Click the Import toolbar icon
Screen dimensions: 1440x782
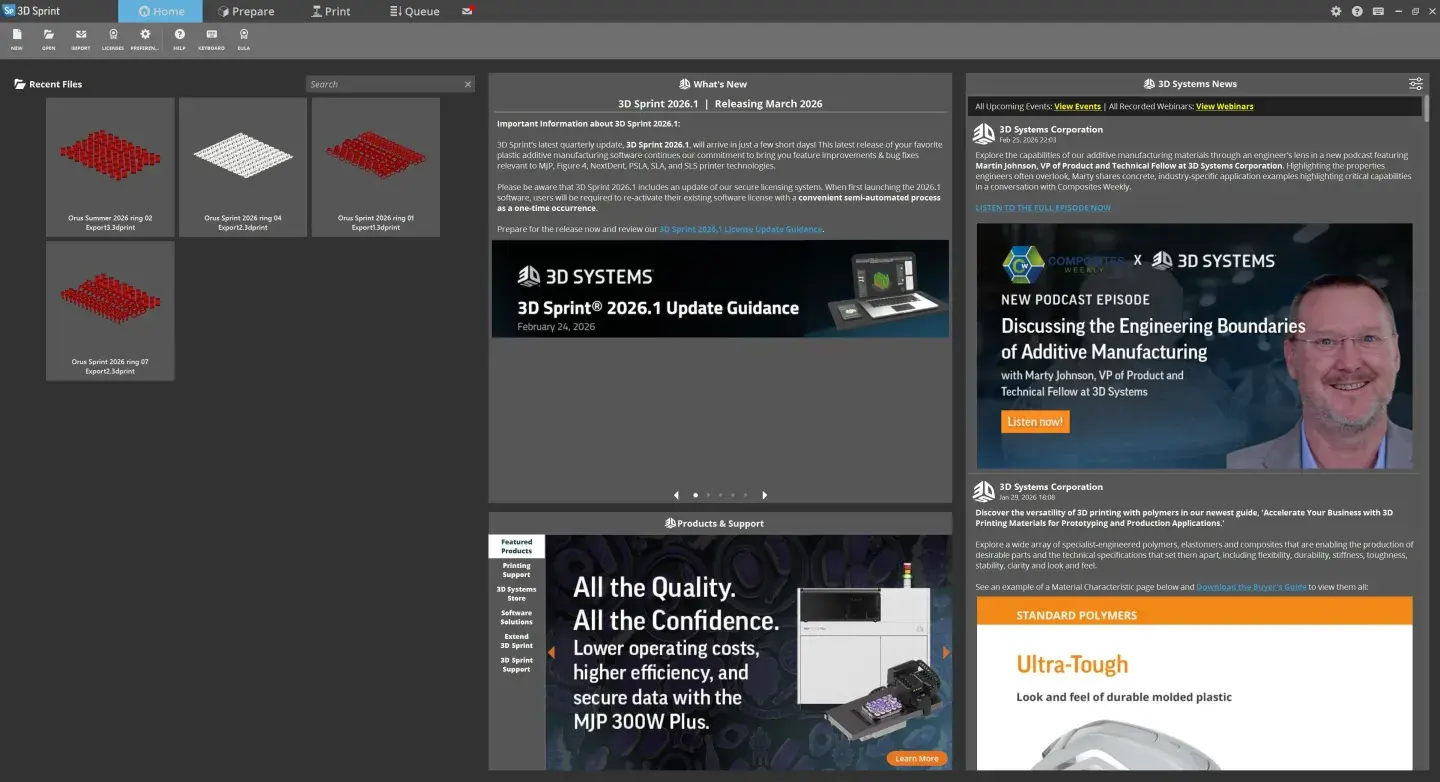click(81, 39)
